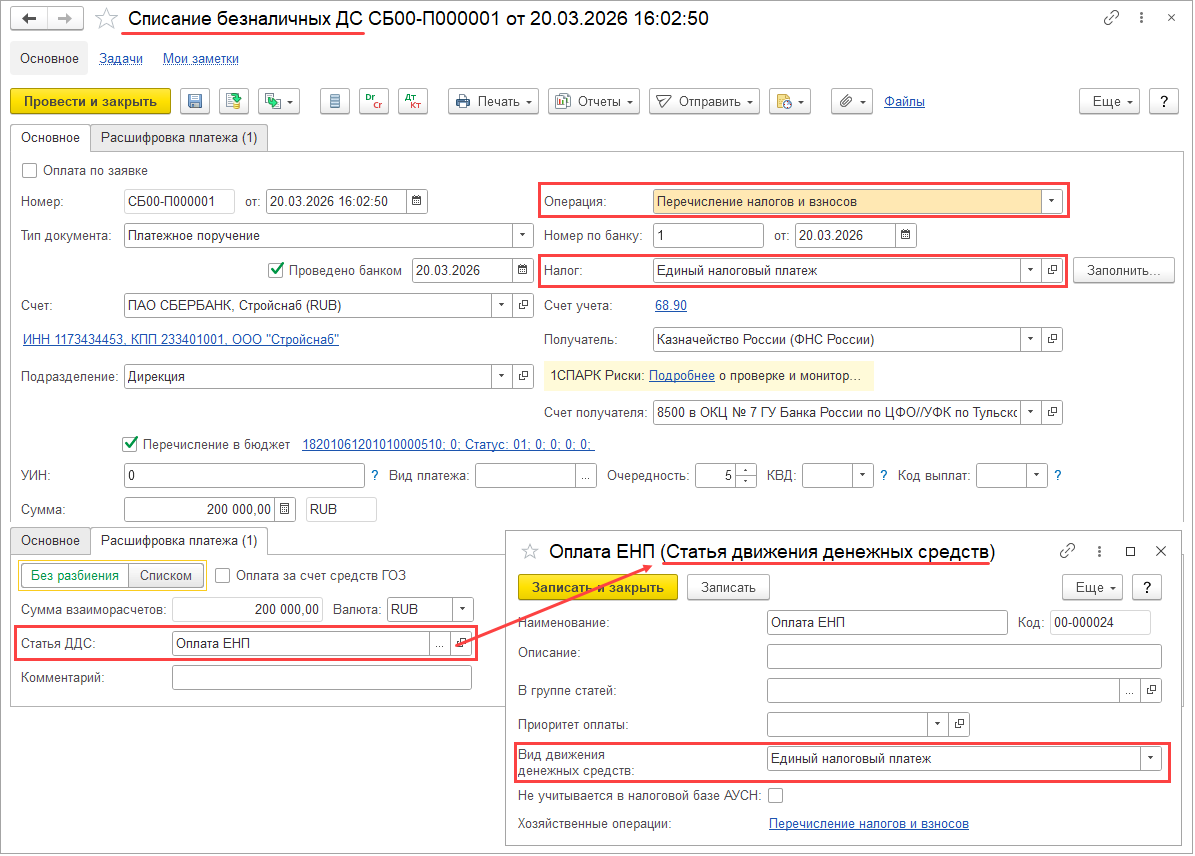Viewport: 1195px width, 856px height.
Task: Add document to favorites with star icon
Action: [x=106, y=18]
